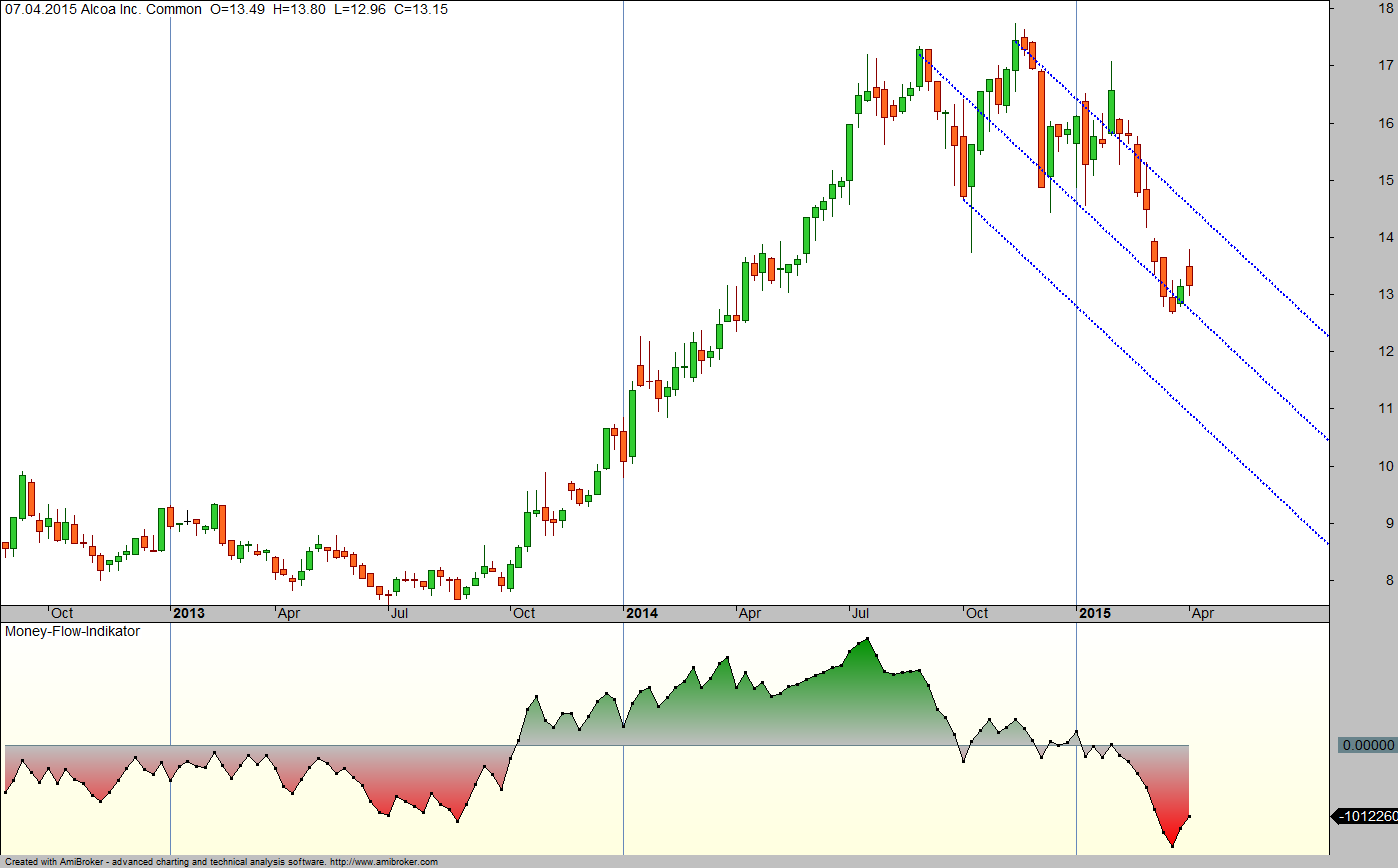
Task: Click the "2013" year label on time axis
Action: [189, 613]
